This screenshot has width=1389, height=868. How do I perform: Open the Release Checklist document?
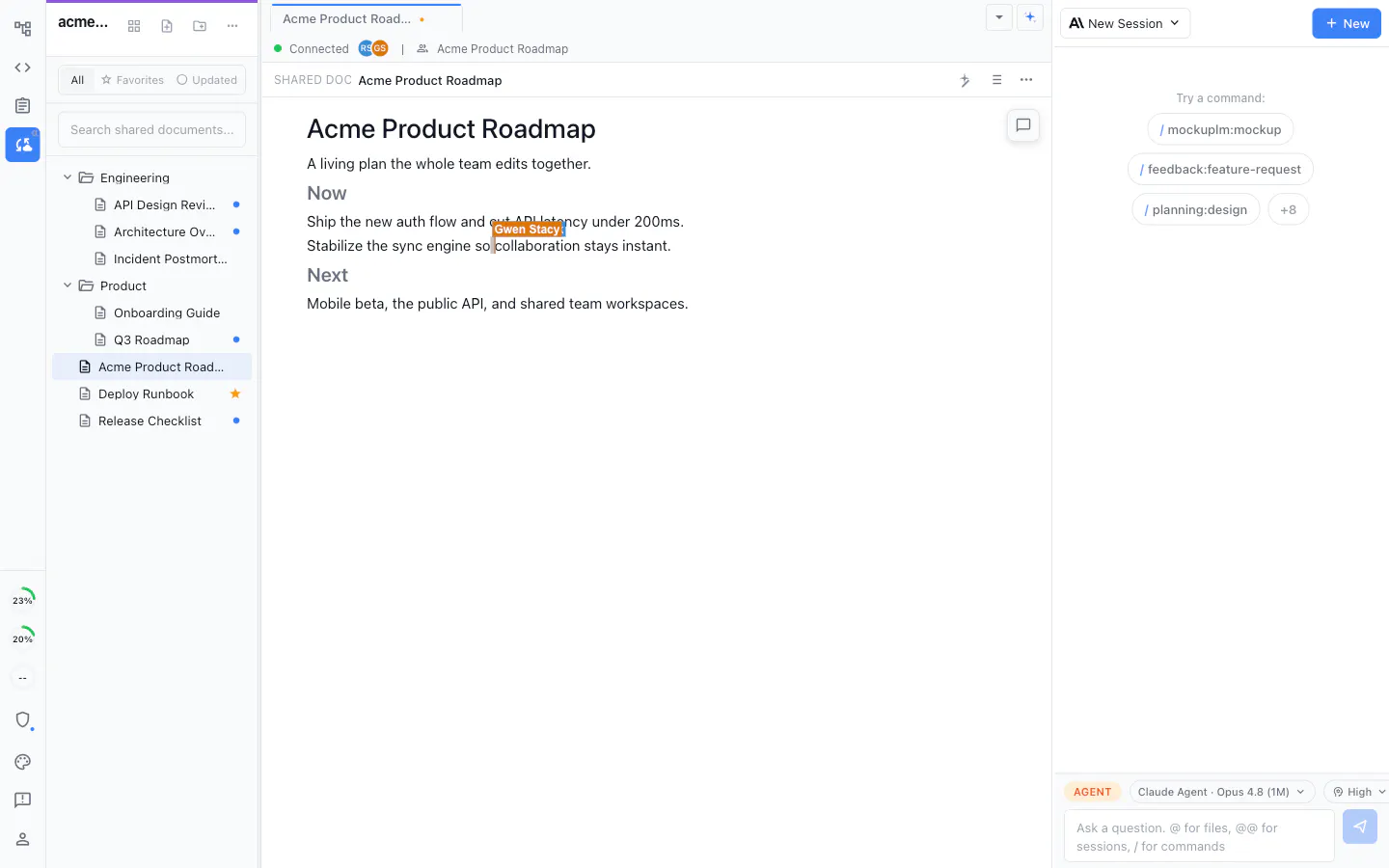(152, 420)
